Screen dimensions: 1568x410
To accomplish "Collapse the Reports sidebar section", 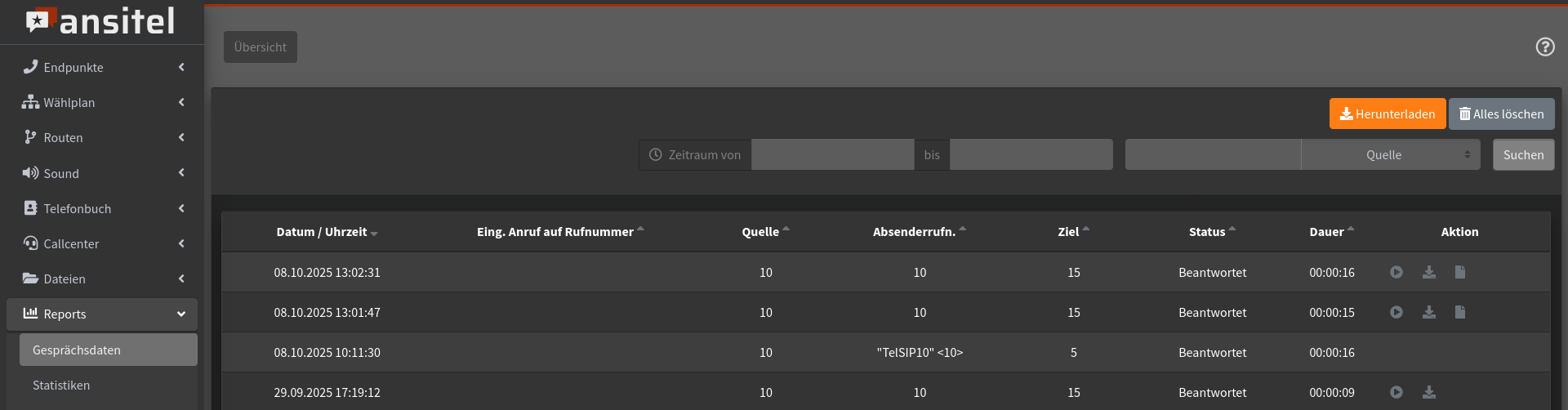I will pyautogui.click(x=102, y=314).
